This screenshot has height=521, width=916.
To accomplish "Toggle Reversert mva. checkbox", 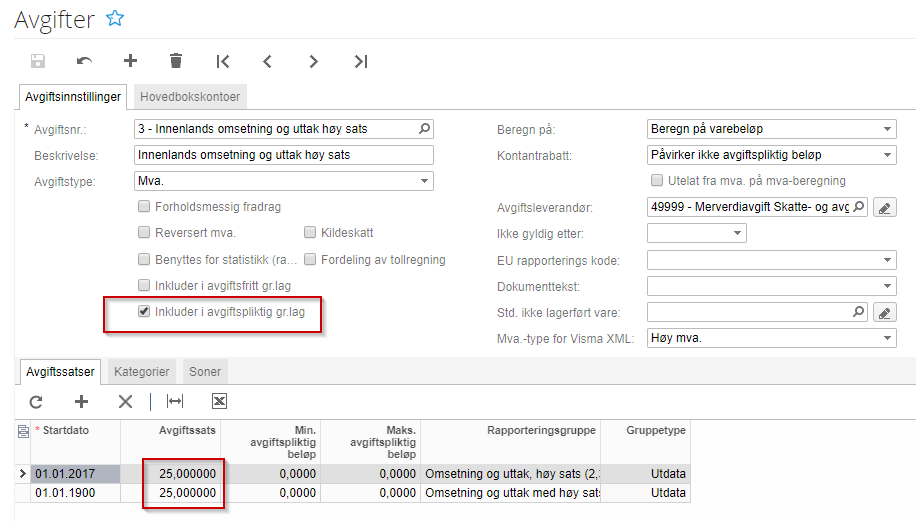I will click(x=145, y=233).
